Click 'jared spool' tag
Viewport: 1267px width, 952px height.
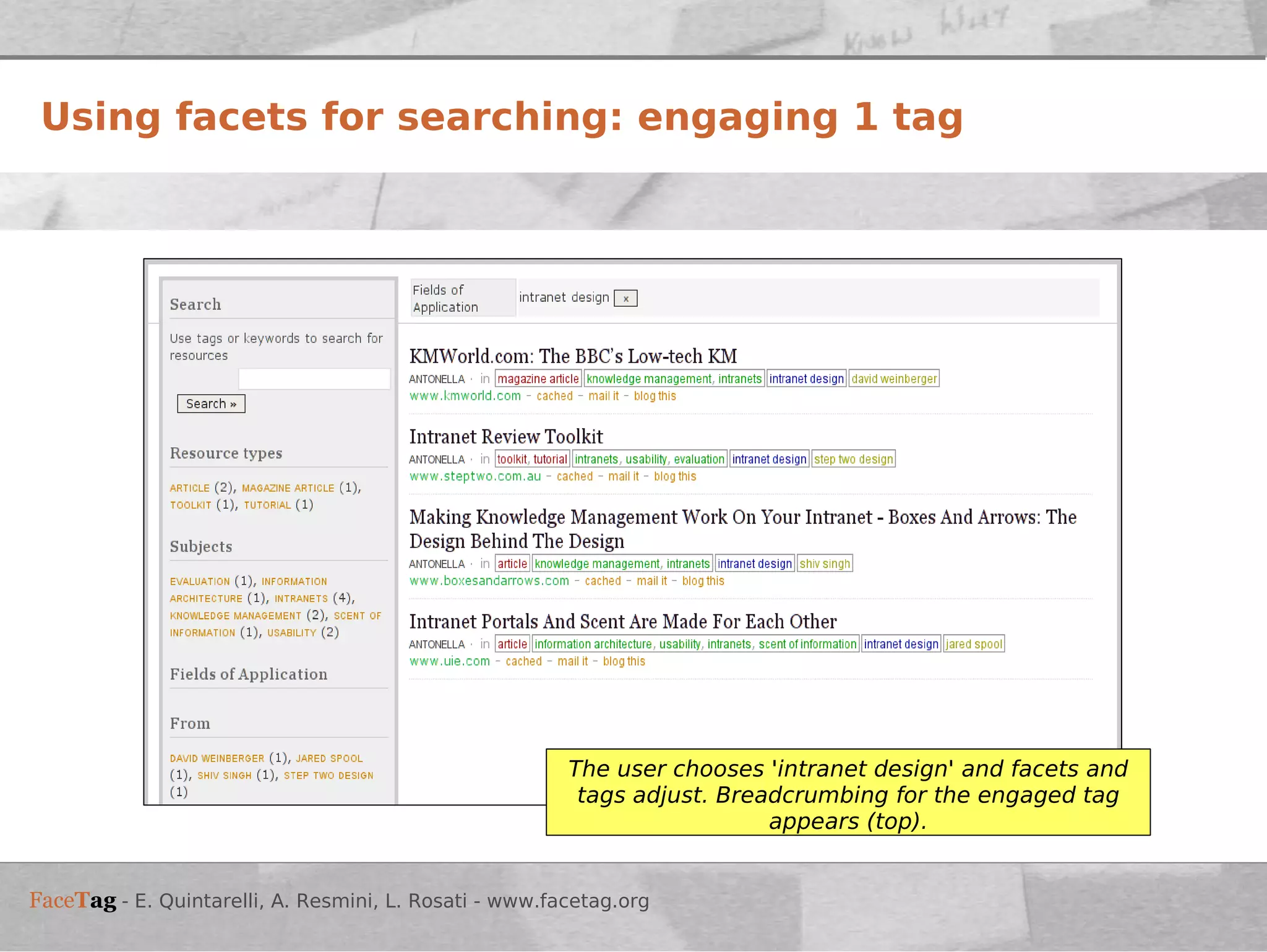tap(974, 645)
